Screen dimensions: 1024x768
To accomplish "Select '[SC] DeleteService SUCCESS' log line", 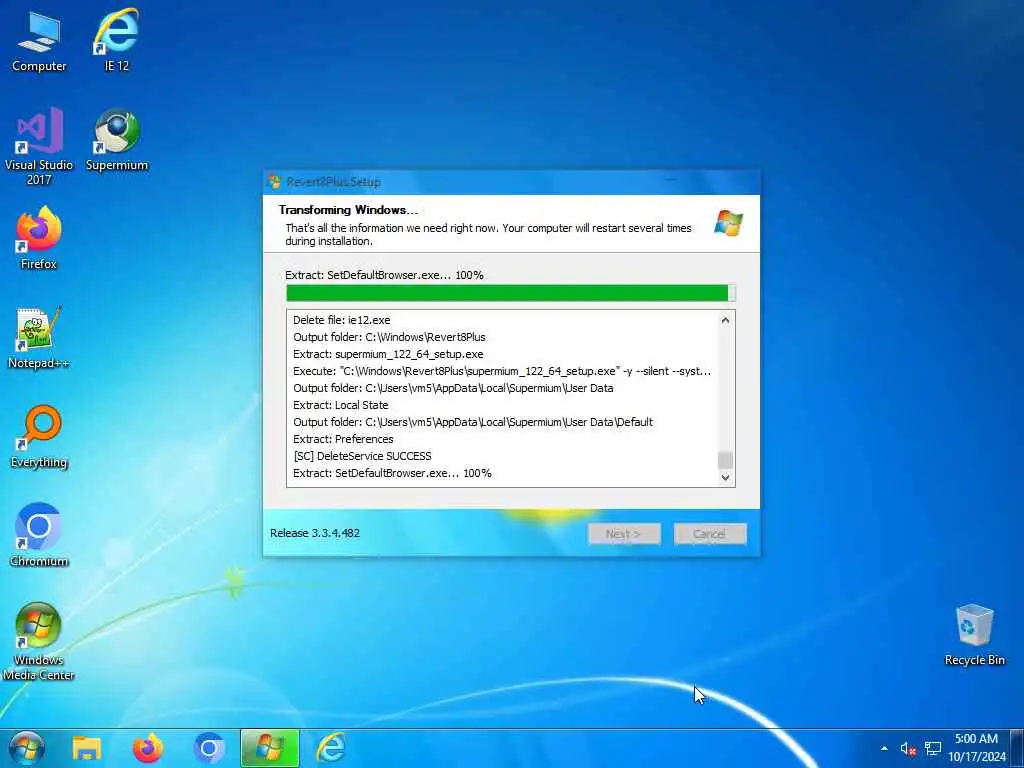I will point(362,456).
